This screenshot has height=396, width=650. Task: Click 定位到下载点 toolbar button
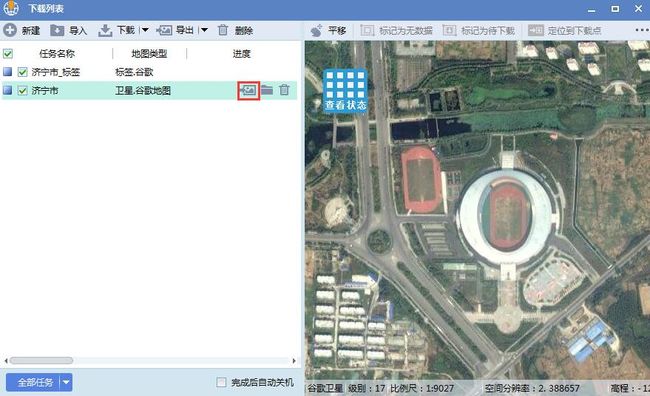(565, 30)
